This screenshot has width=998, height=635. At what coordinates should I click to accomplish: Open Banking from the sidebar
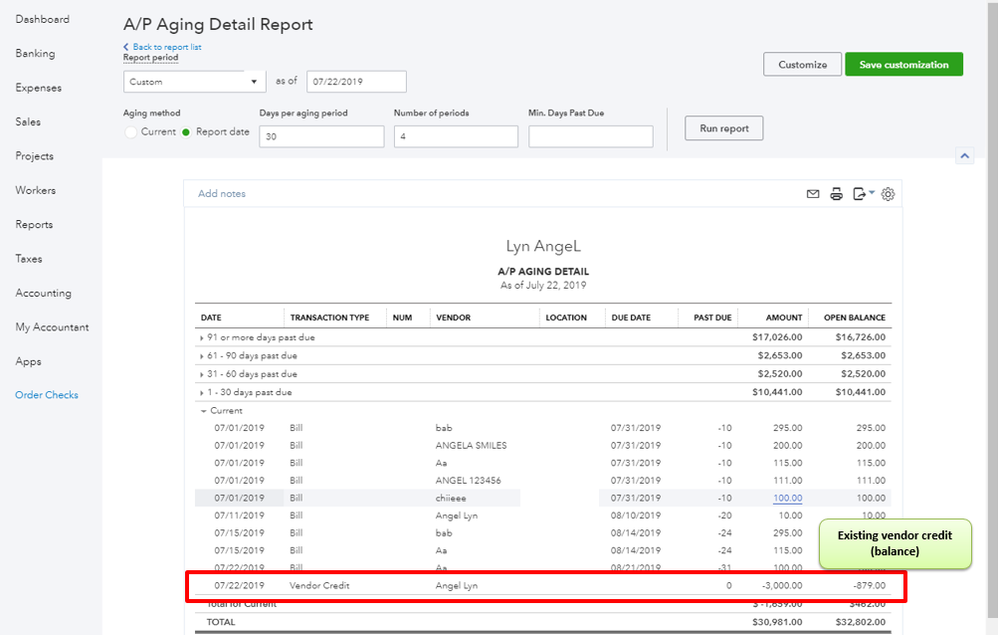pos(35,53)
